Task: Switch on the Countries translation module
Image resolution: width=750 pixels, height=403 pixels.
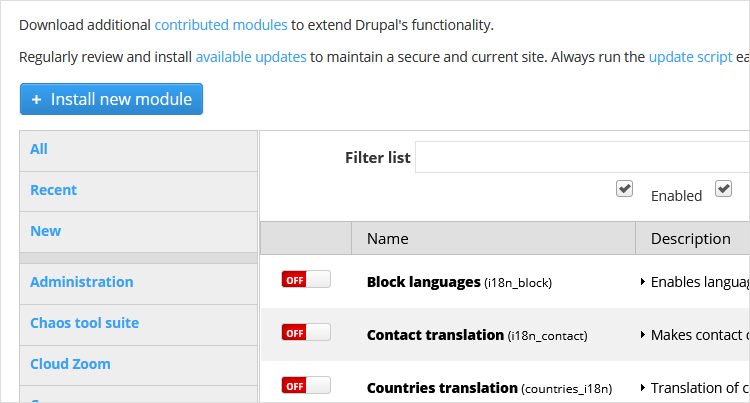Action: point(305,385)
